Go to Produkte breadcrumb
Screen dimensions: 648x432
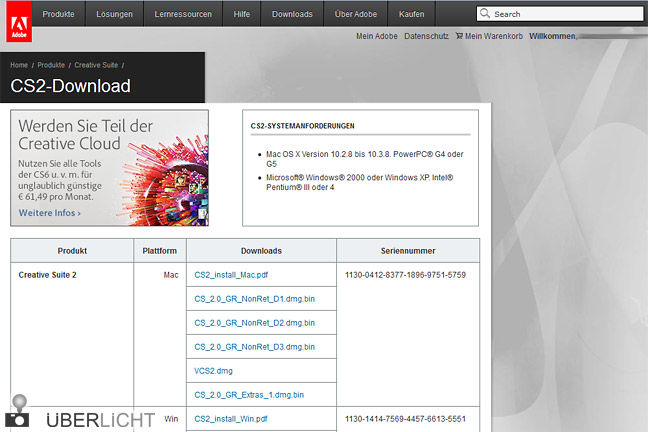[51, 65]
